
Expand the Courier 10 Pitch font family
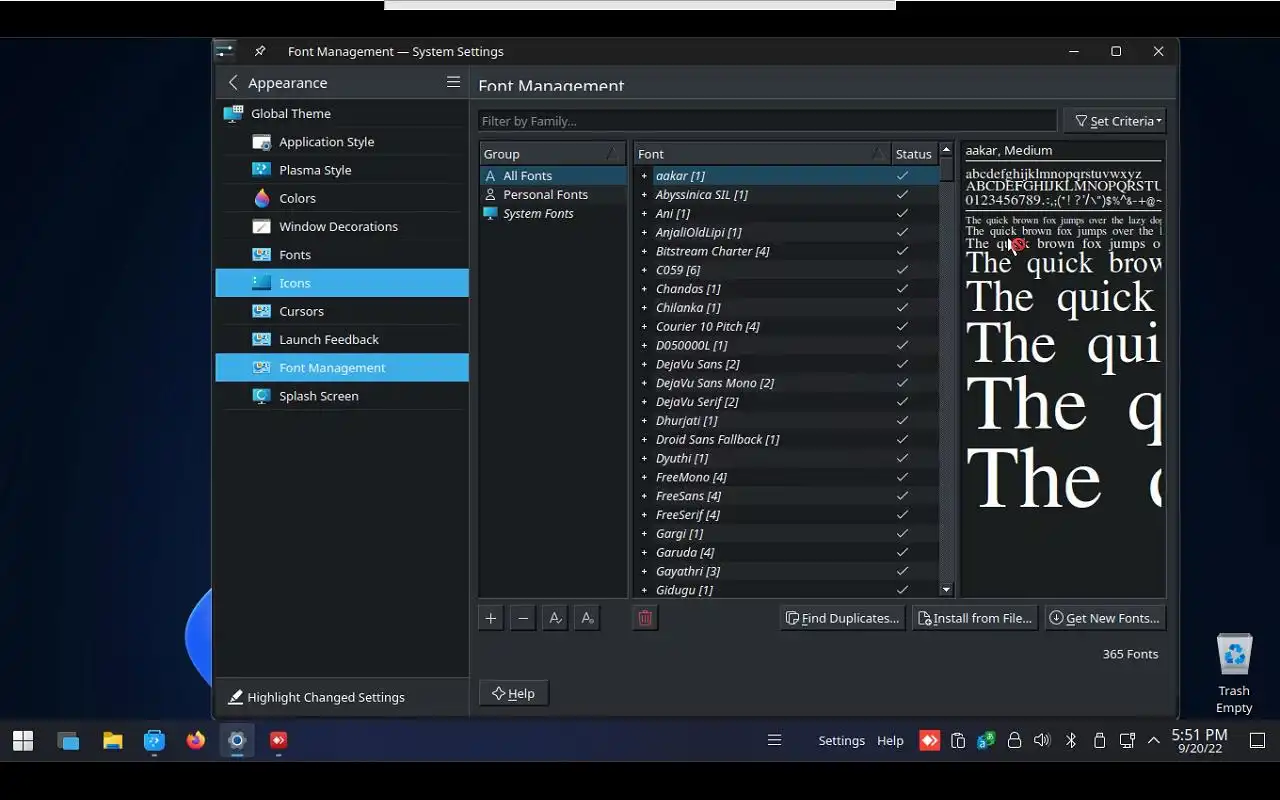pyautogui.click(x=644, y=327)
